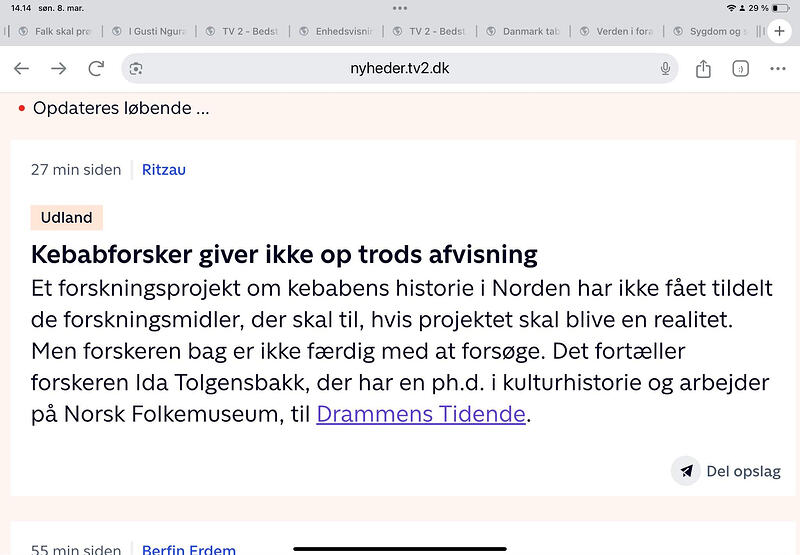Show the open tabs overview
The width and height of the screenshot is (800, 555).
tap(740, 68)
